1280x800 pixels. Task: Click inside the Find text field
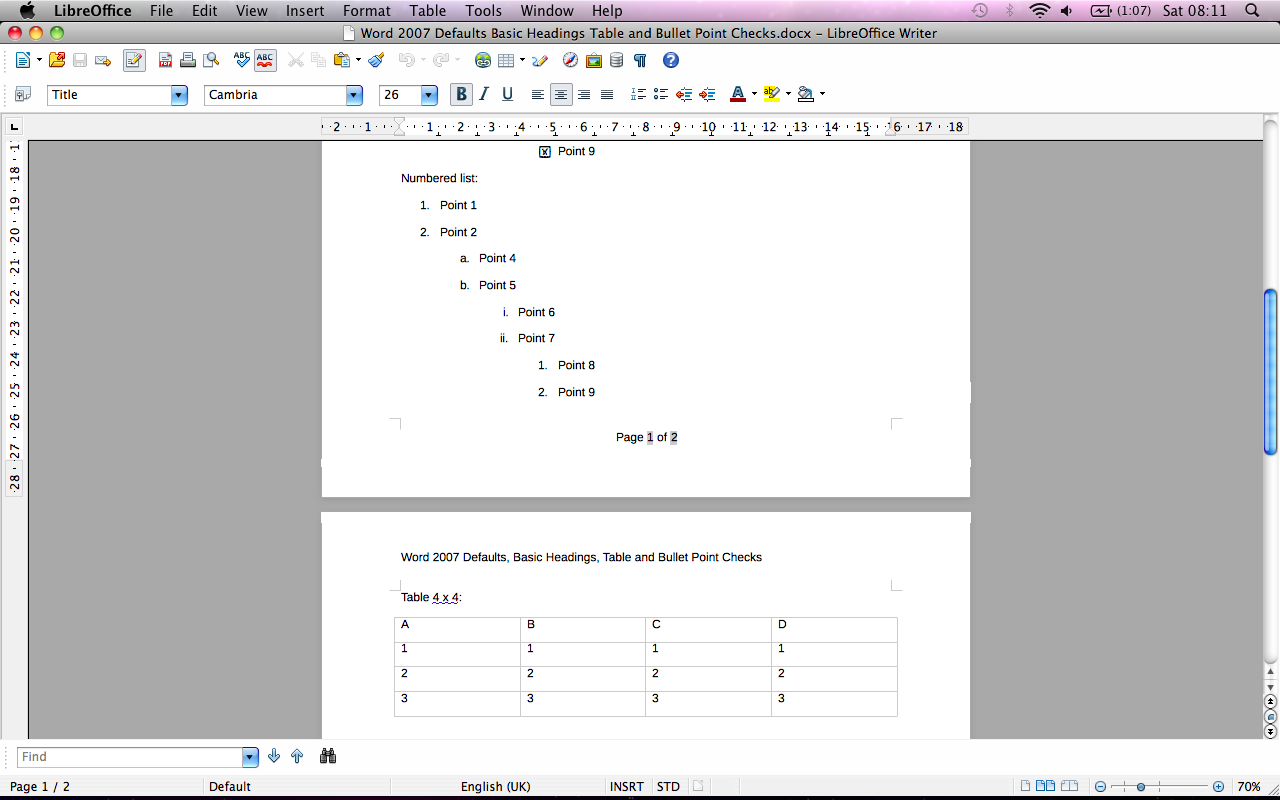pos(130,757)
